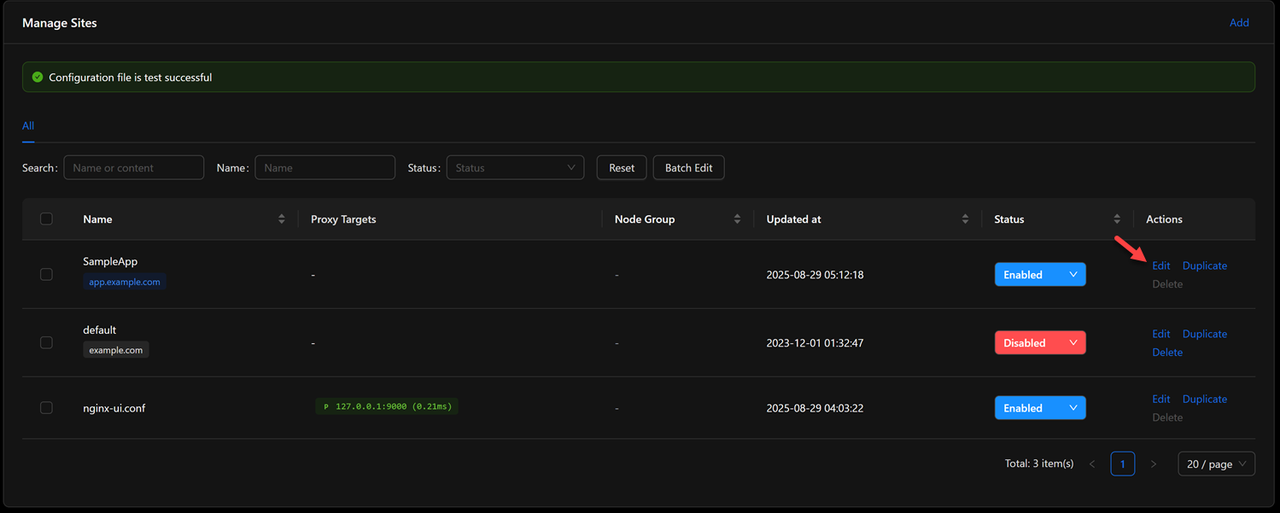The height and width of the screenshot is (513, 1280).
Task: Sort by the Updated at column sort icon
Action: 965,219
